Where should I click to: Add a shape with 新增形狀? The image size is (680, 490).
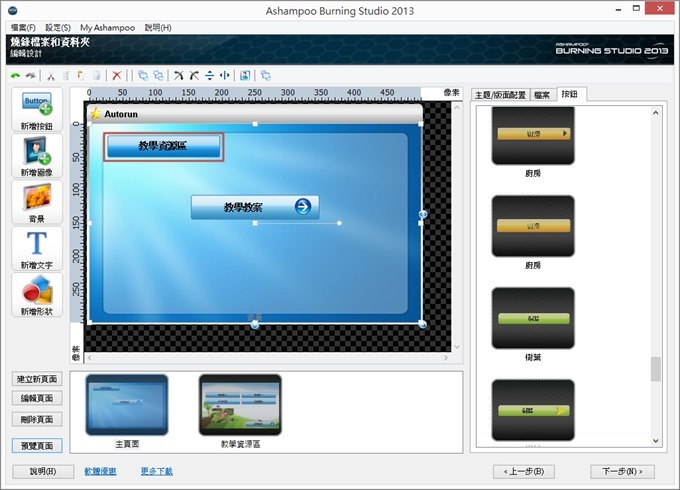37,295
